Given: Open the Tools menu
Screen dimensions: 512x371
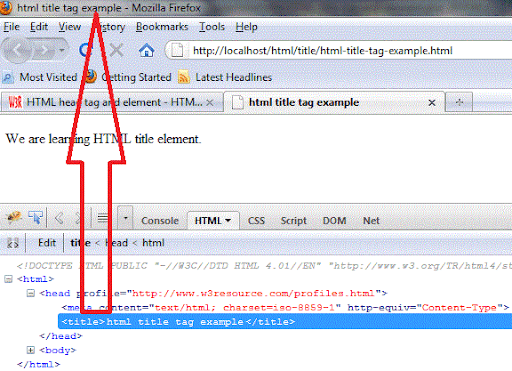Looking at the screenshot, I should tap(212, 27).
